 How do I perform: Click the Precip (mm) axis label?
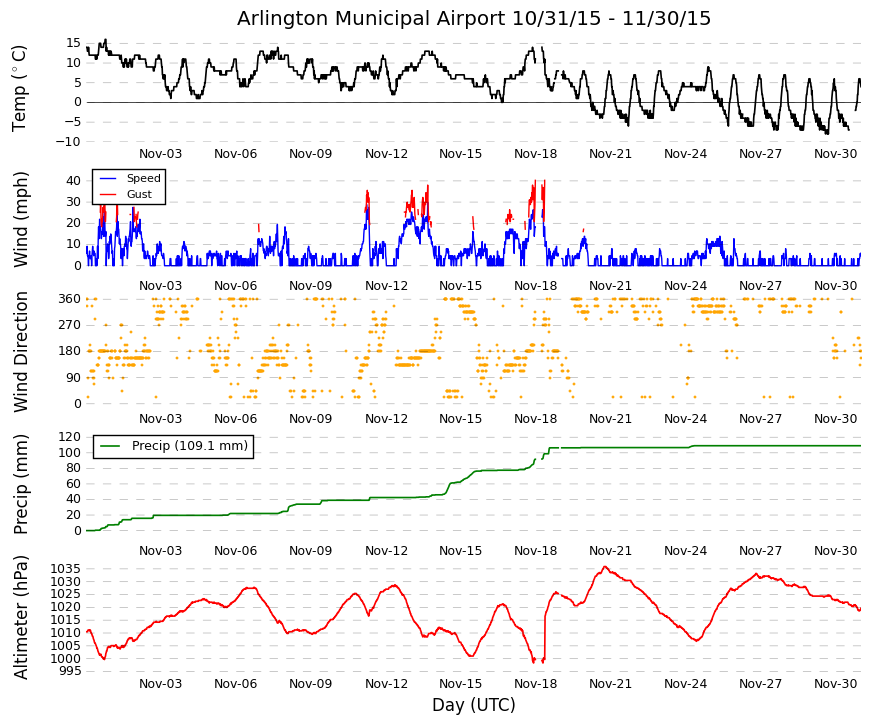(x=19, y=484)
